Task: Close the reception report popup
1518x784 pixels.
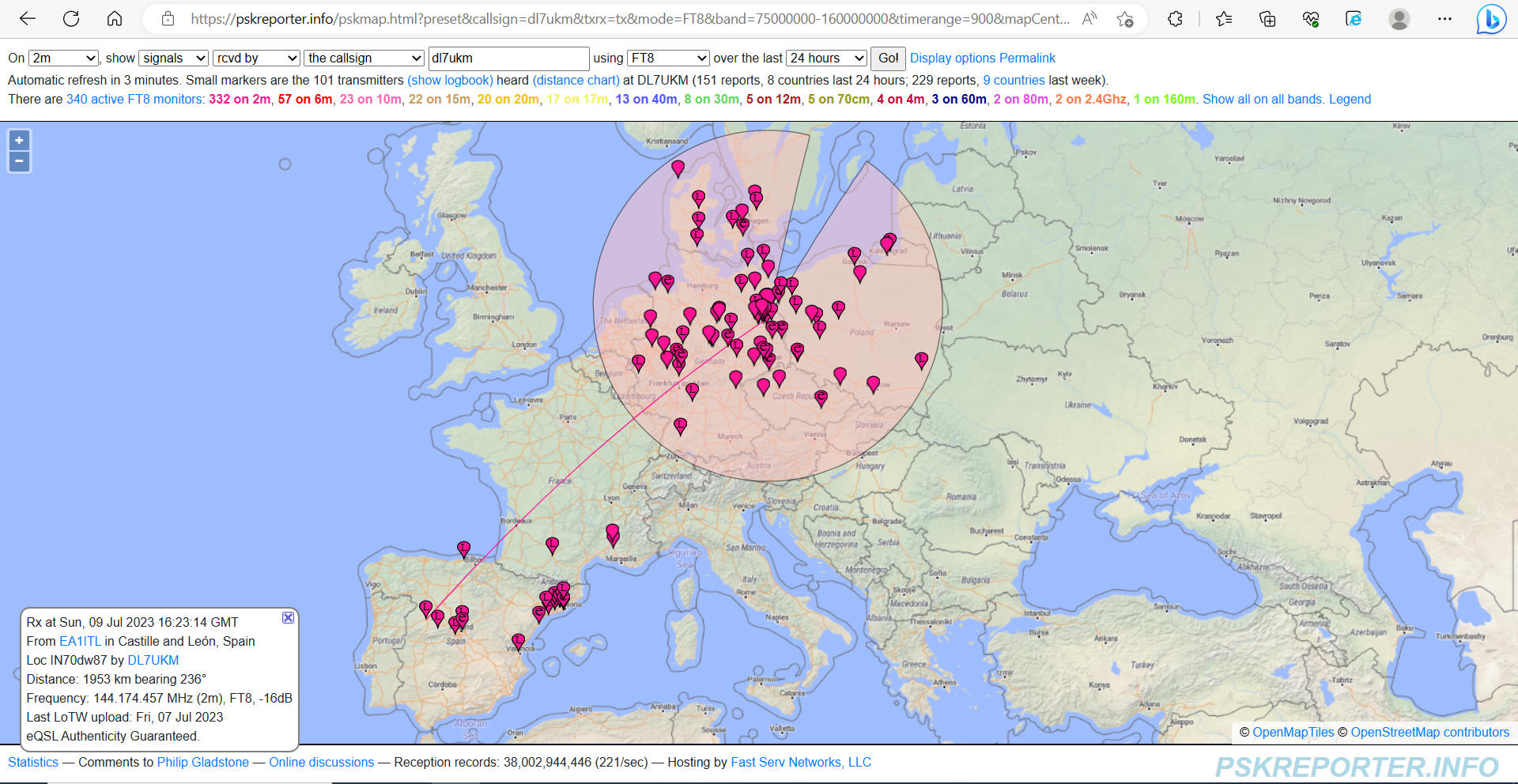Action: point(288,617)
